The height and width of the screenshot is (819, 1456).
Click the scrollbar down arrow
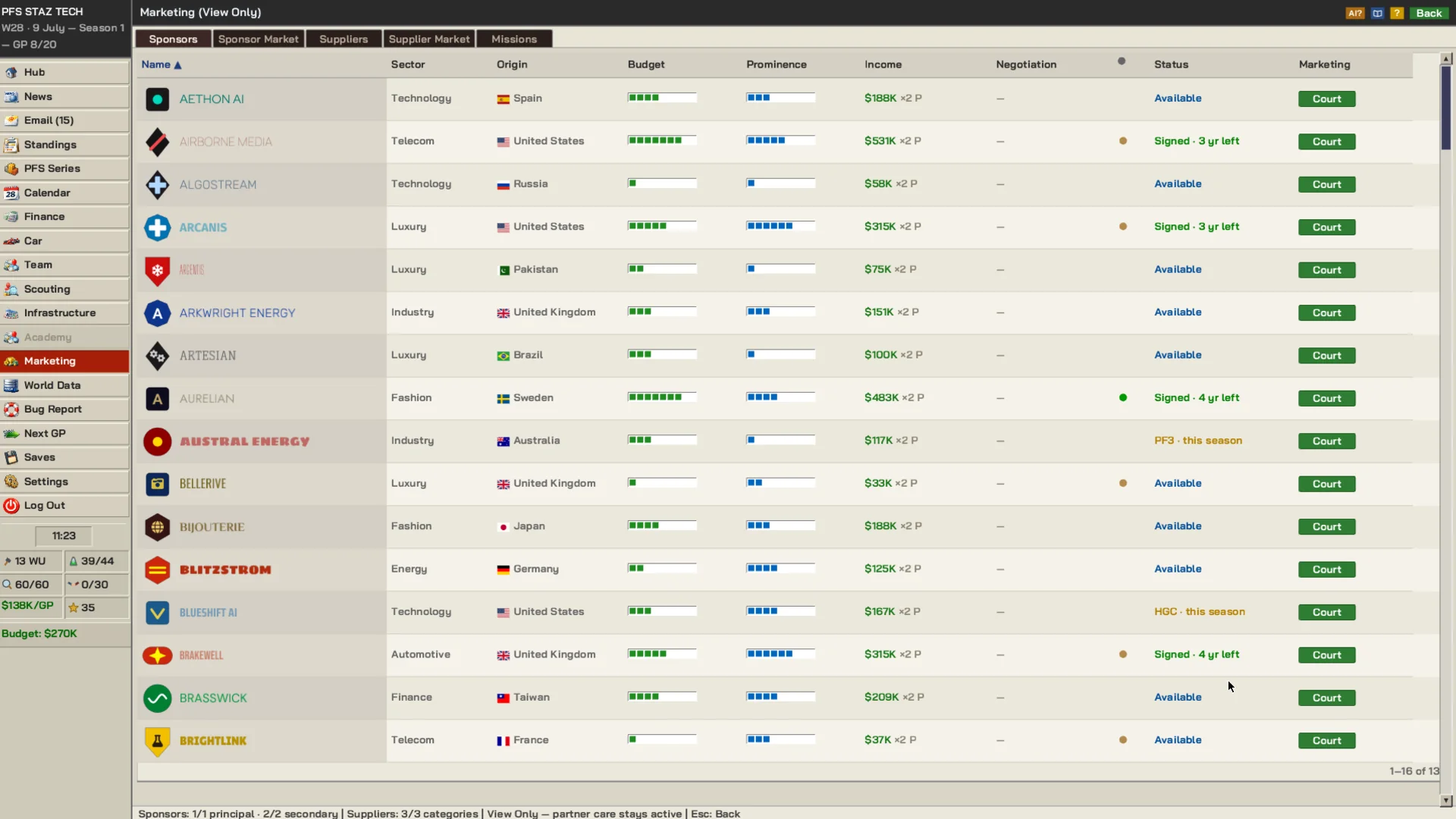pyautogui.click(x=1446, y=801)
